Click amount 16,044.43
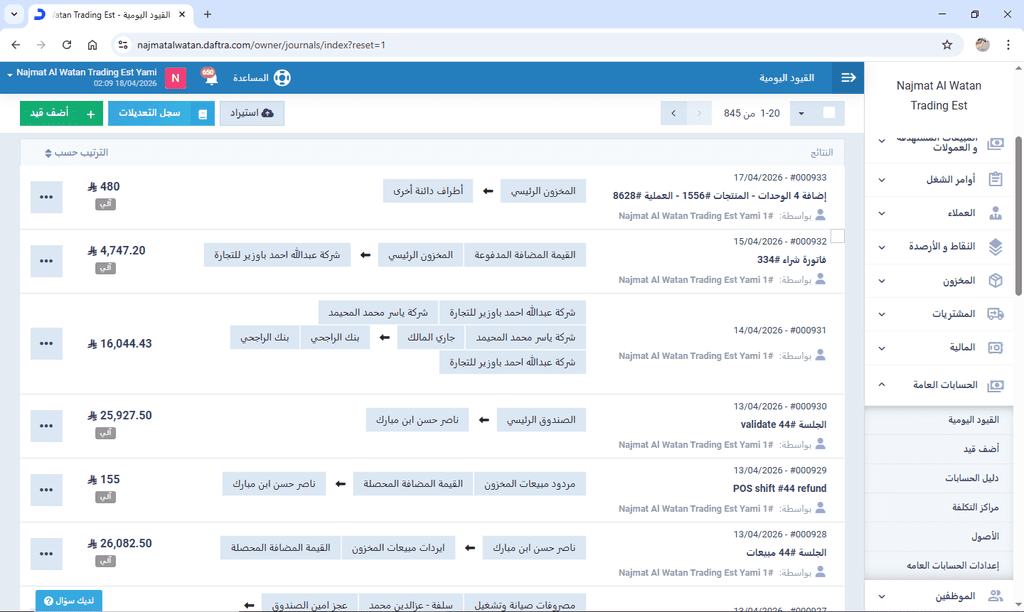 coord(120,344)
